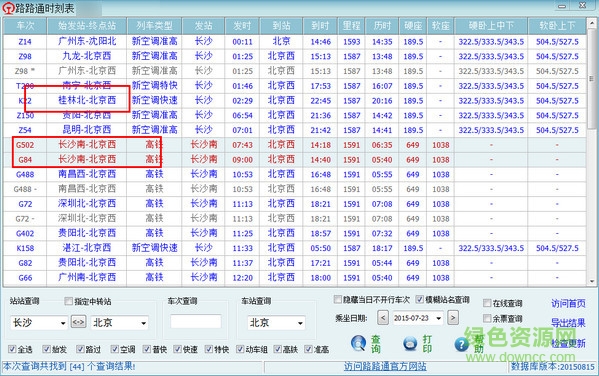The width and height of the screenshot is (599, 376).
Task: Select train G66 row
Action: coord(295,278)
